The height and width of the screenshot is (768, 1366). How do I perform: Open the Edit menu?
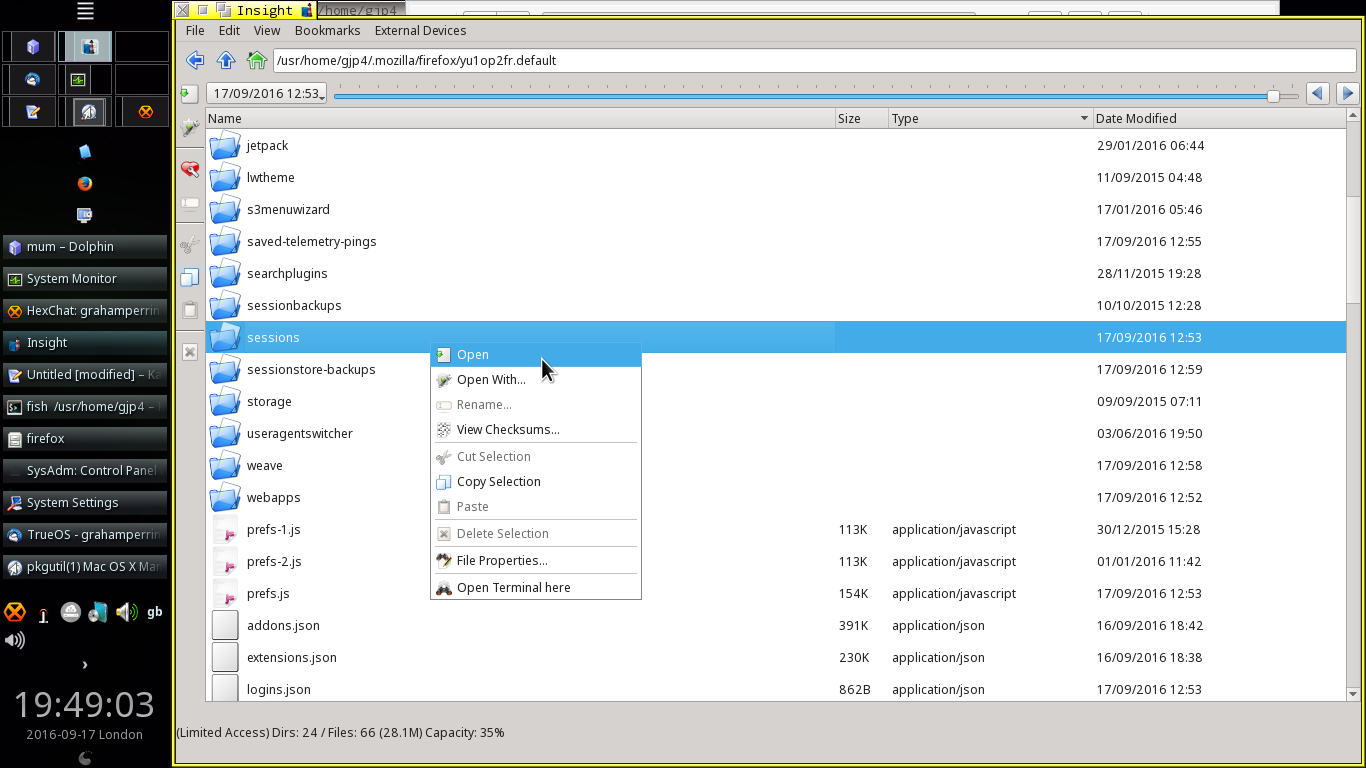[x=229, y=30]
